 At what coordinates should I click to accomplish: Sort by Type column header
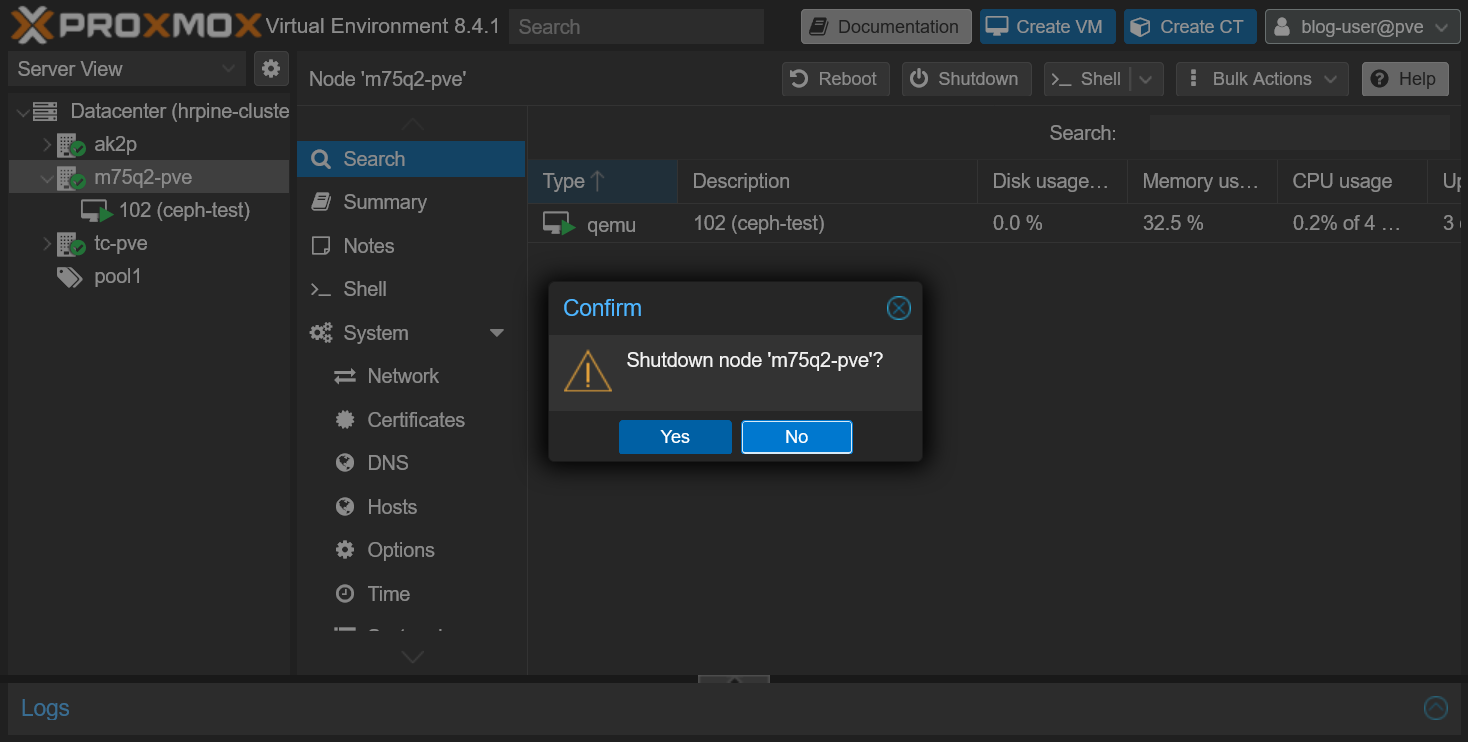pos(602,181)
